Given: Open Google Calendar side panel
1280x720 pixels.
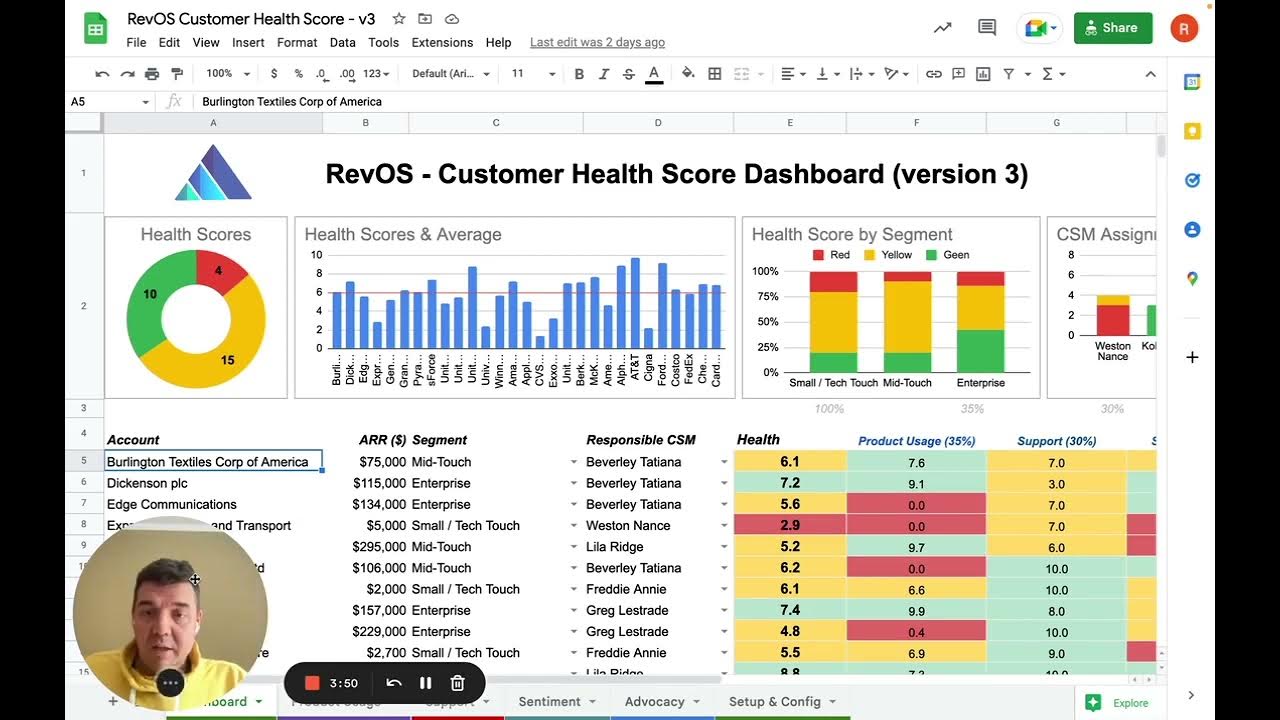Looking at the screenshot, I should point(1192,83).
